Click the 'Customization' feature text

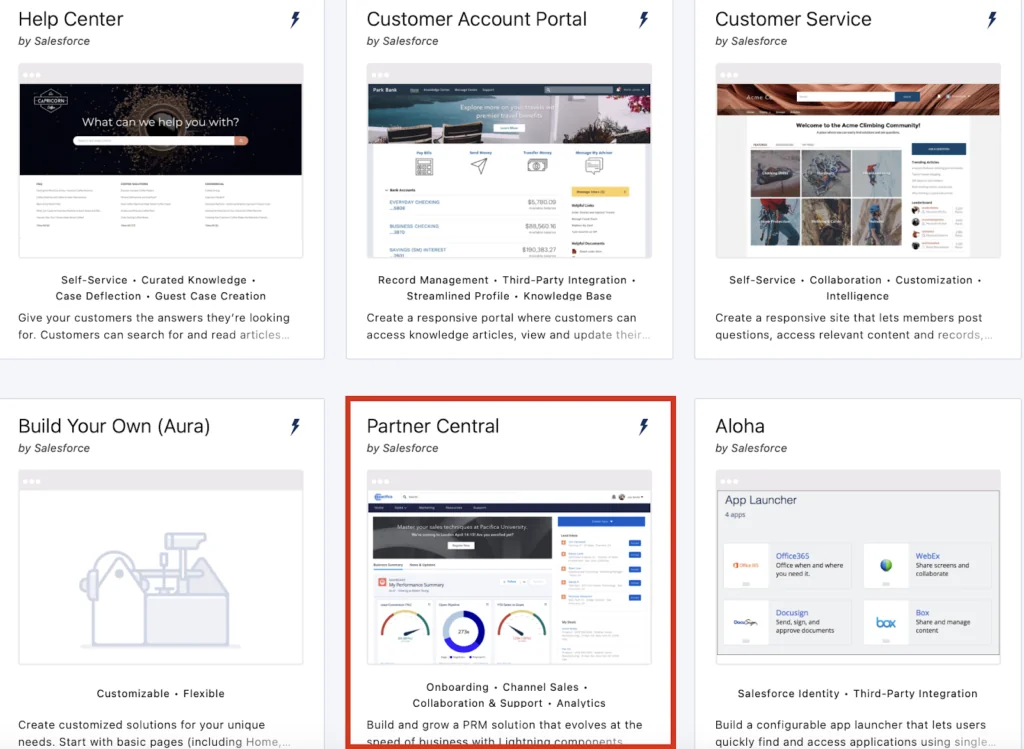pos(934,280)
